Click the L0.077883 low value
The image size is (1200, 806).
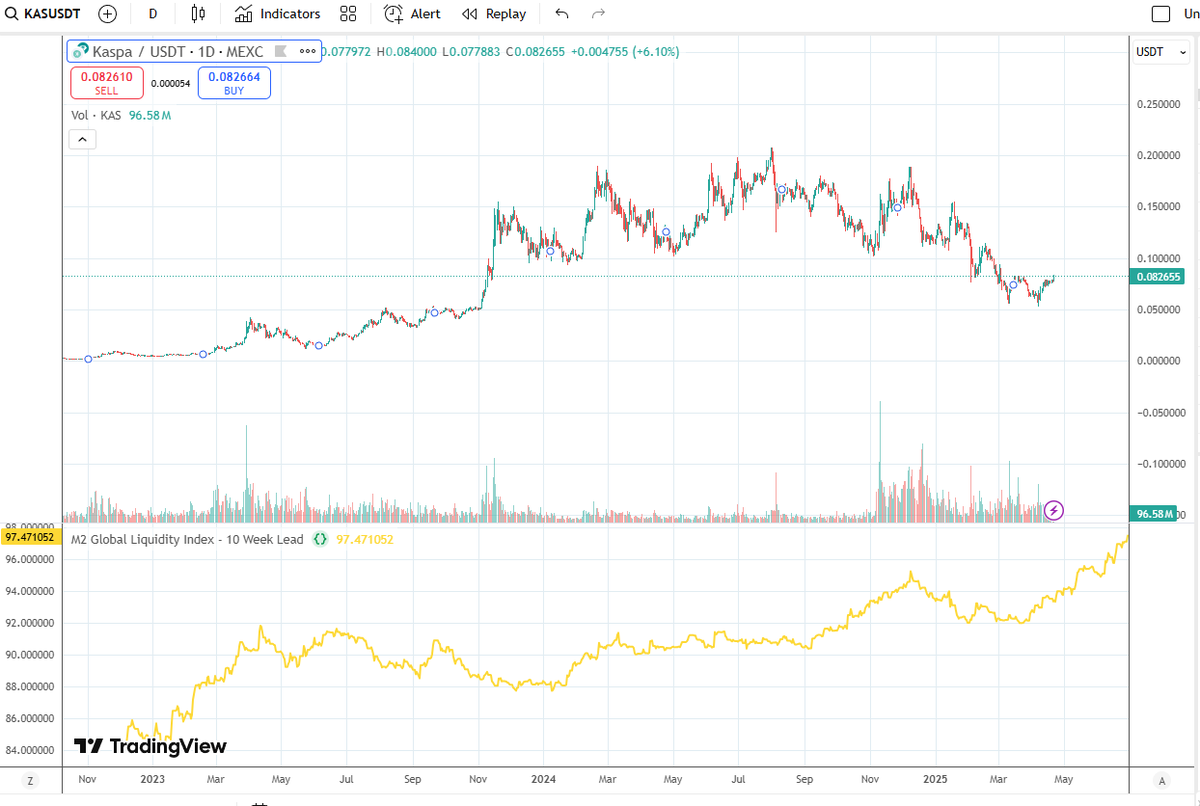pyautogui.click(x=471, y=52)
